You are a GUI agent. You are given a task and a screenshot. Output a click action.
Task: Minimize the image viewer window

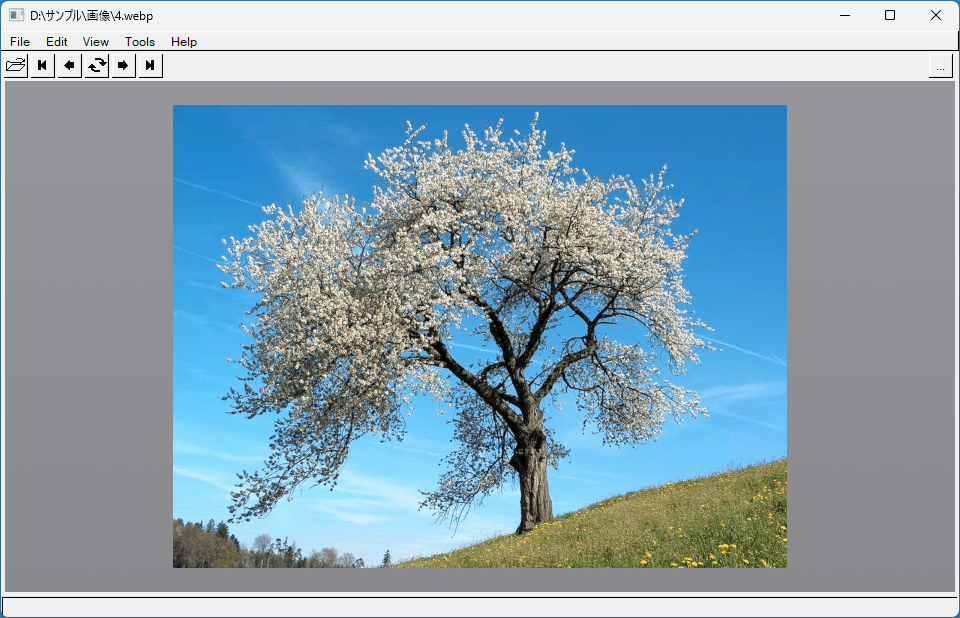click(845, 15)
